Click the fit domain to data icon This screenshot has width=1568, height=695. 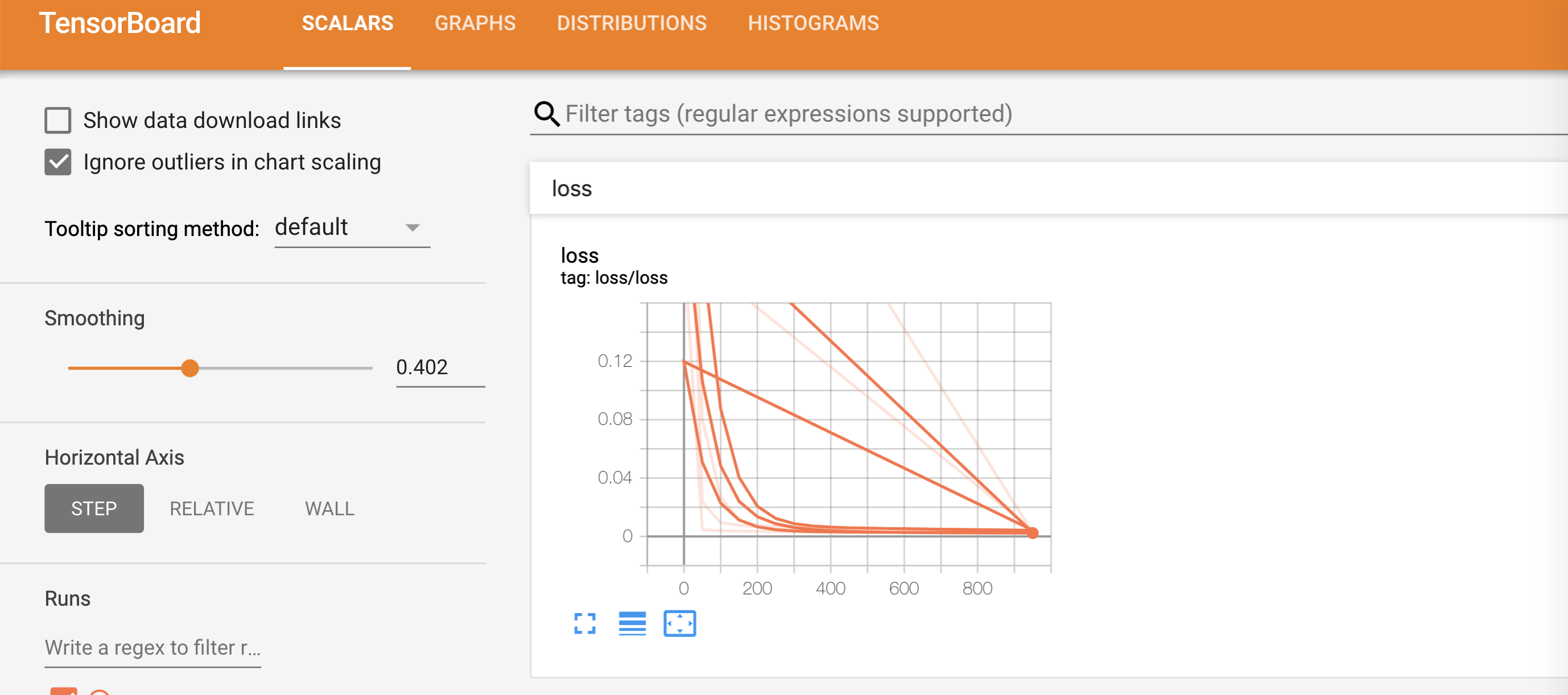[679, 623]
